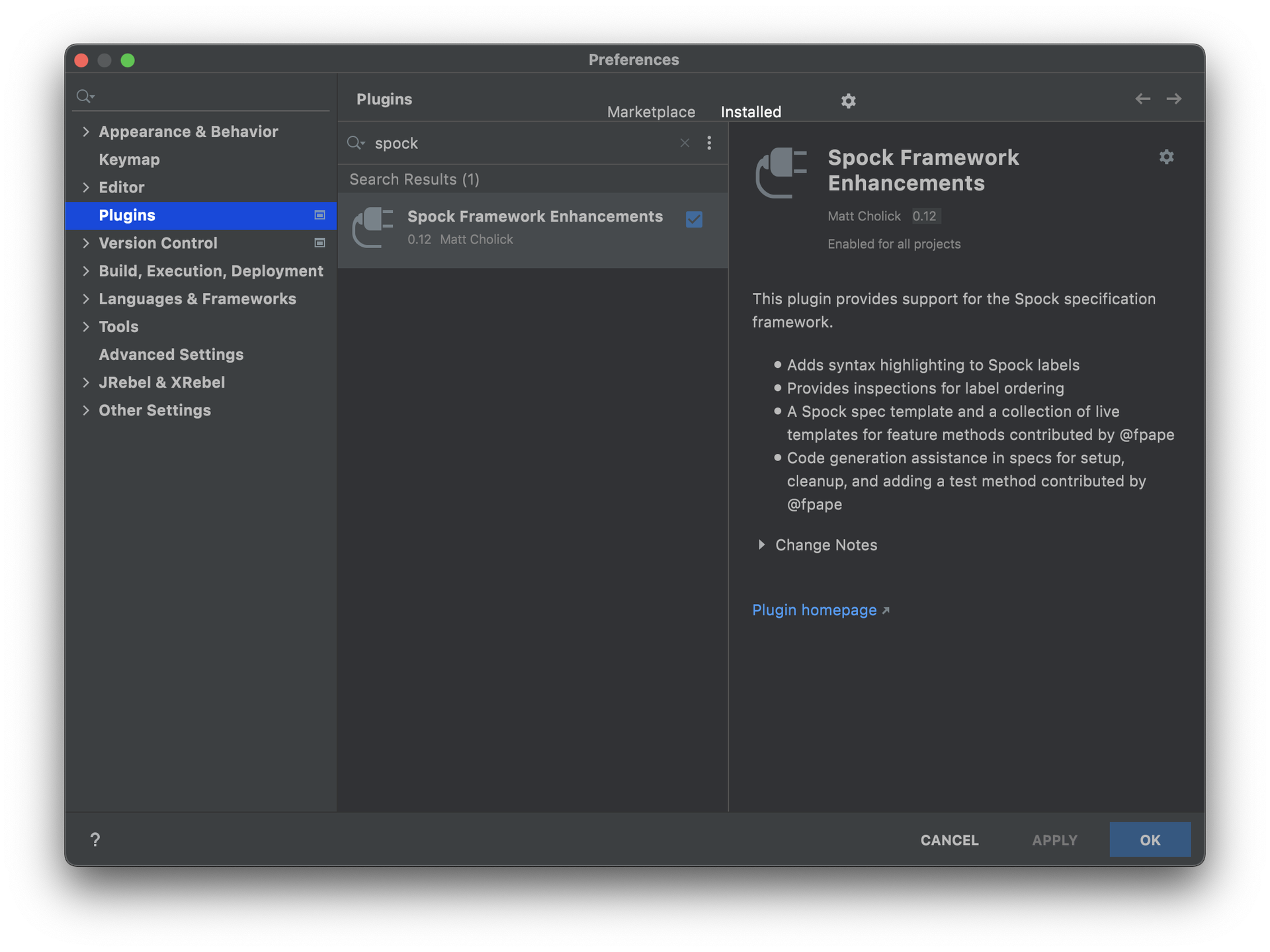The image size is (1270, 952).
Task: Click the Plugins project-level settings icon
Action: click(x=319, y=215)
